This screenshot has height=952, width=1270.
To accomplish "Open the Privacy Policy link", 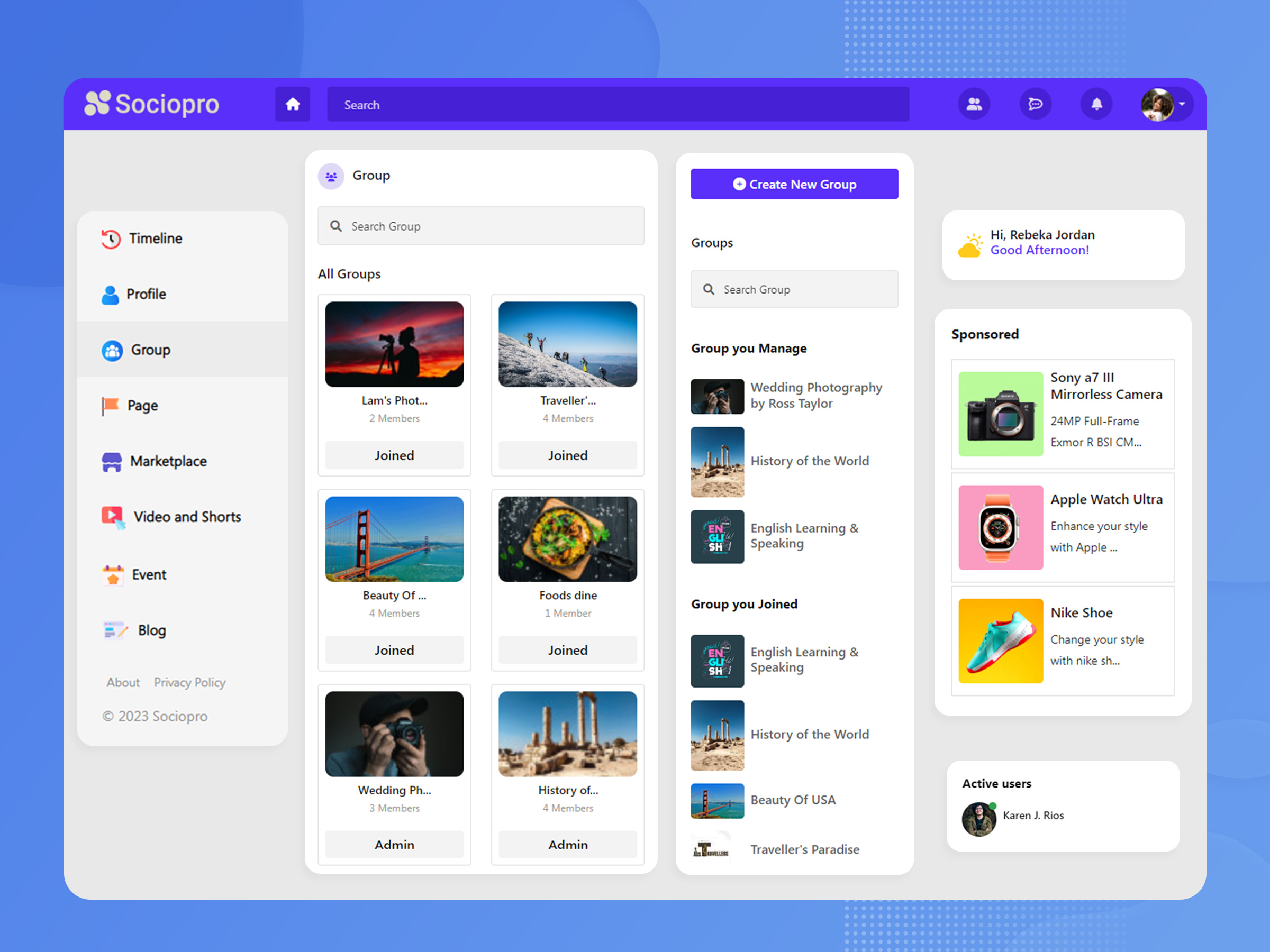I will pos(189,682).
